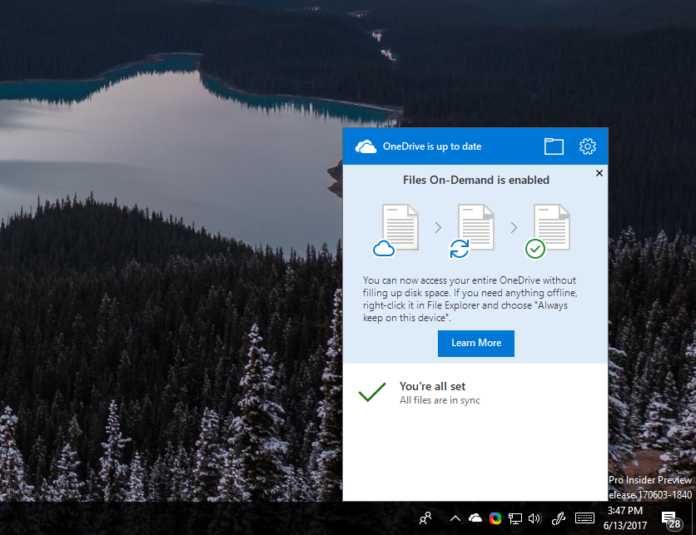Click the 'OneDrive is up to date' title

(432, 147)
